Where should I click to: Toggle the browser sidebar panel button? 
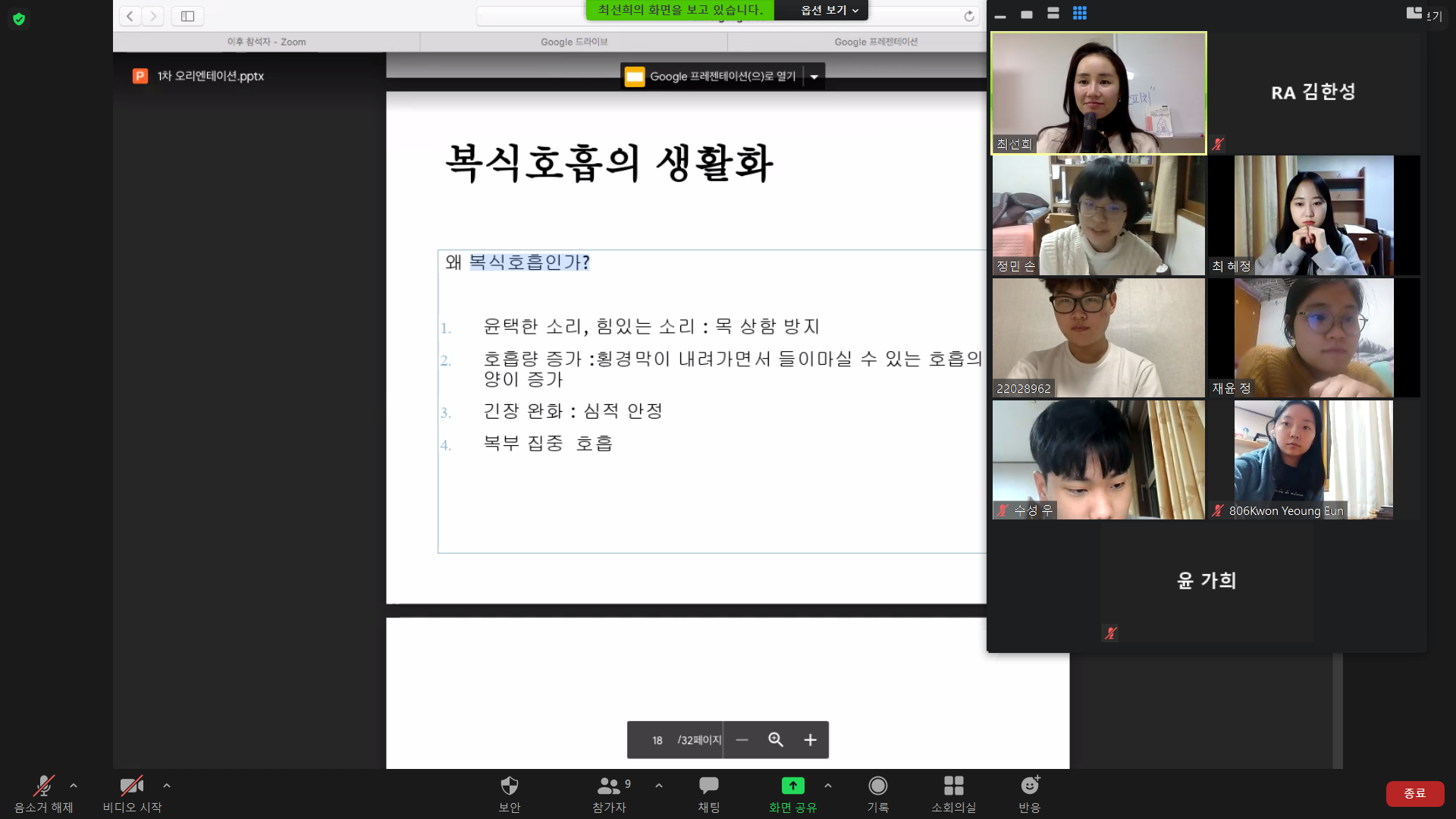point(187,16)
